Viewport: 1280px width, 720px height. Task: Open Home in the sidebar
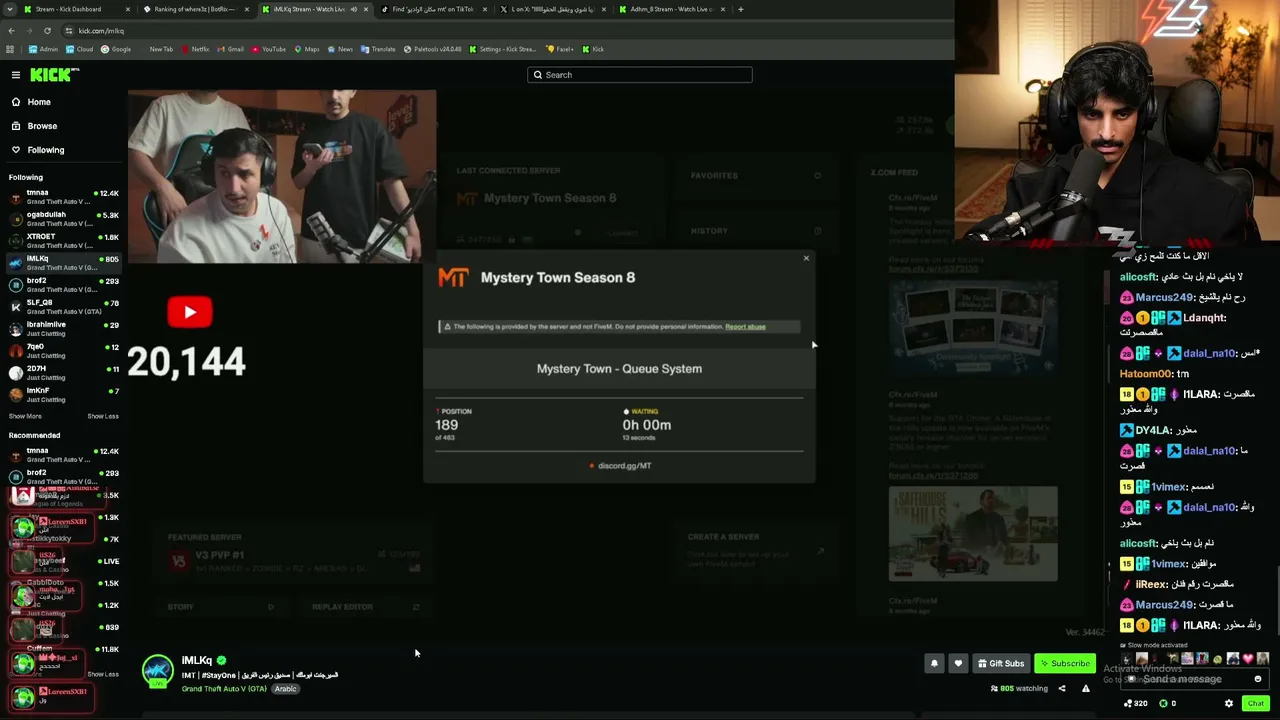32,102
